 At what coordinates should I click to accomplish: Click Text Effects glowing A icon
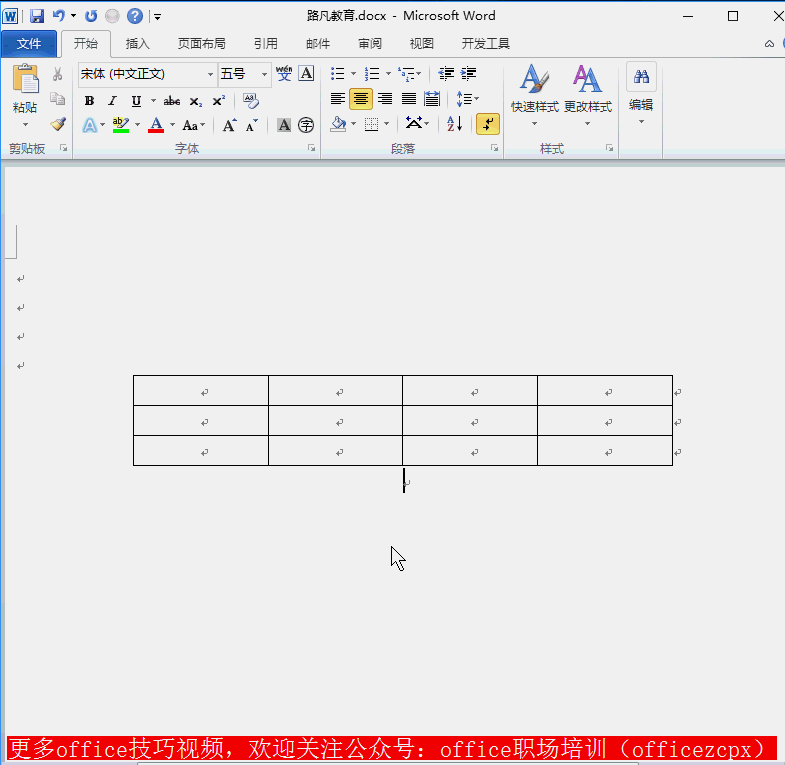90,125
